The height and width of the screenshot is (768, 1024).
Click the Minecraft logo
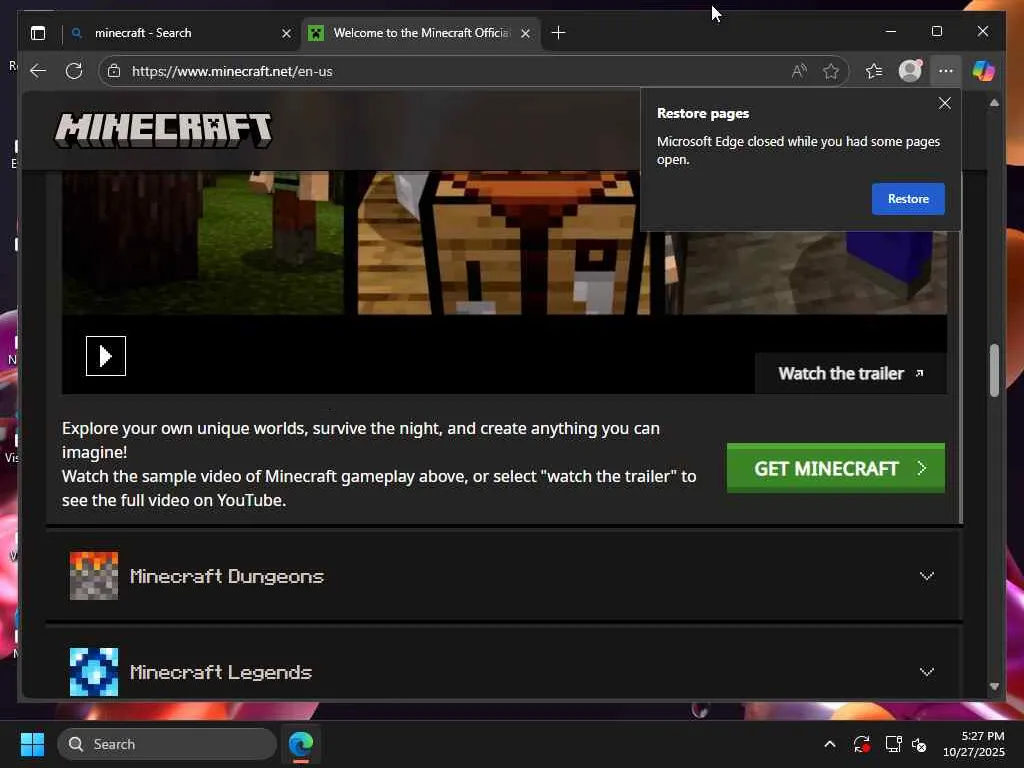tap(163, 131)
